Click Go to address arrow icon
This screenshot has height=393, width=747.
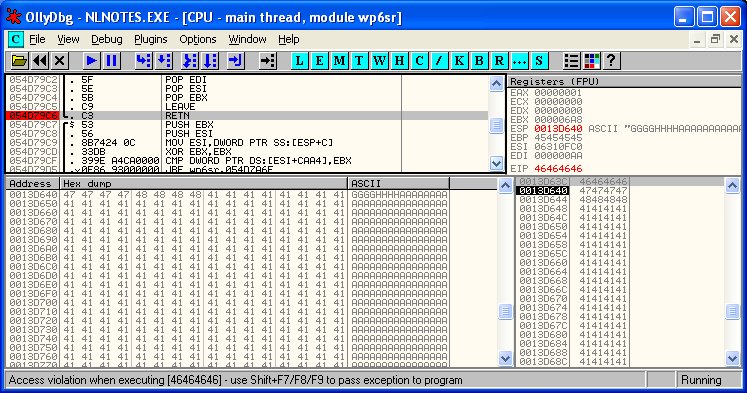tap(268, 60)
